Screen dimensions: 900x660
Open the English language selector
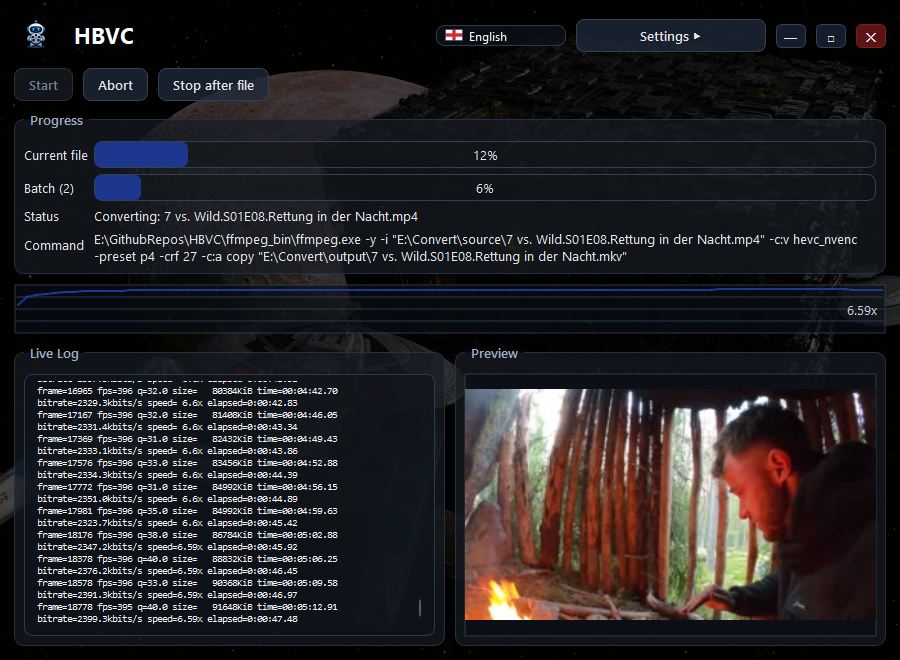(501, 36)
